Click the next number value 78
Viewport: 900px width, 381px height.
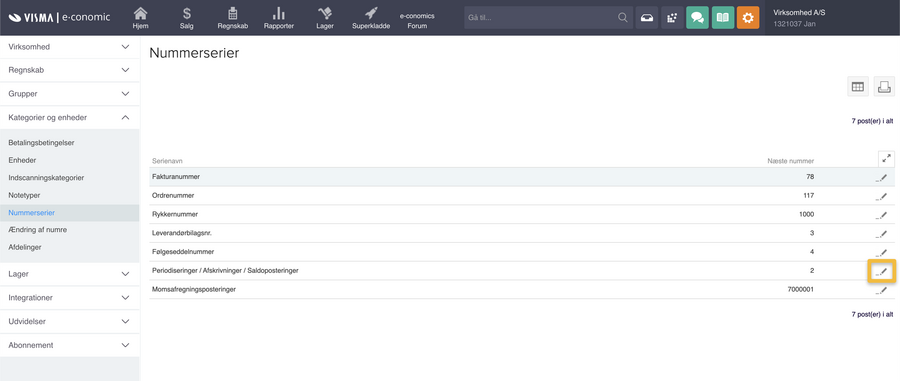point(810,177)
